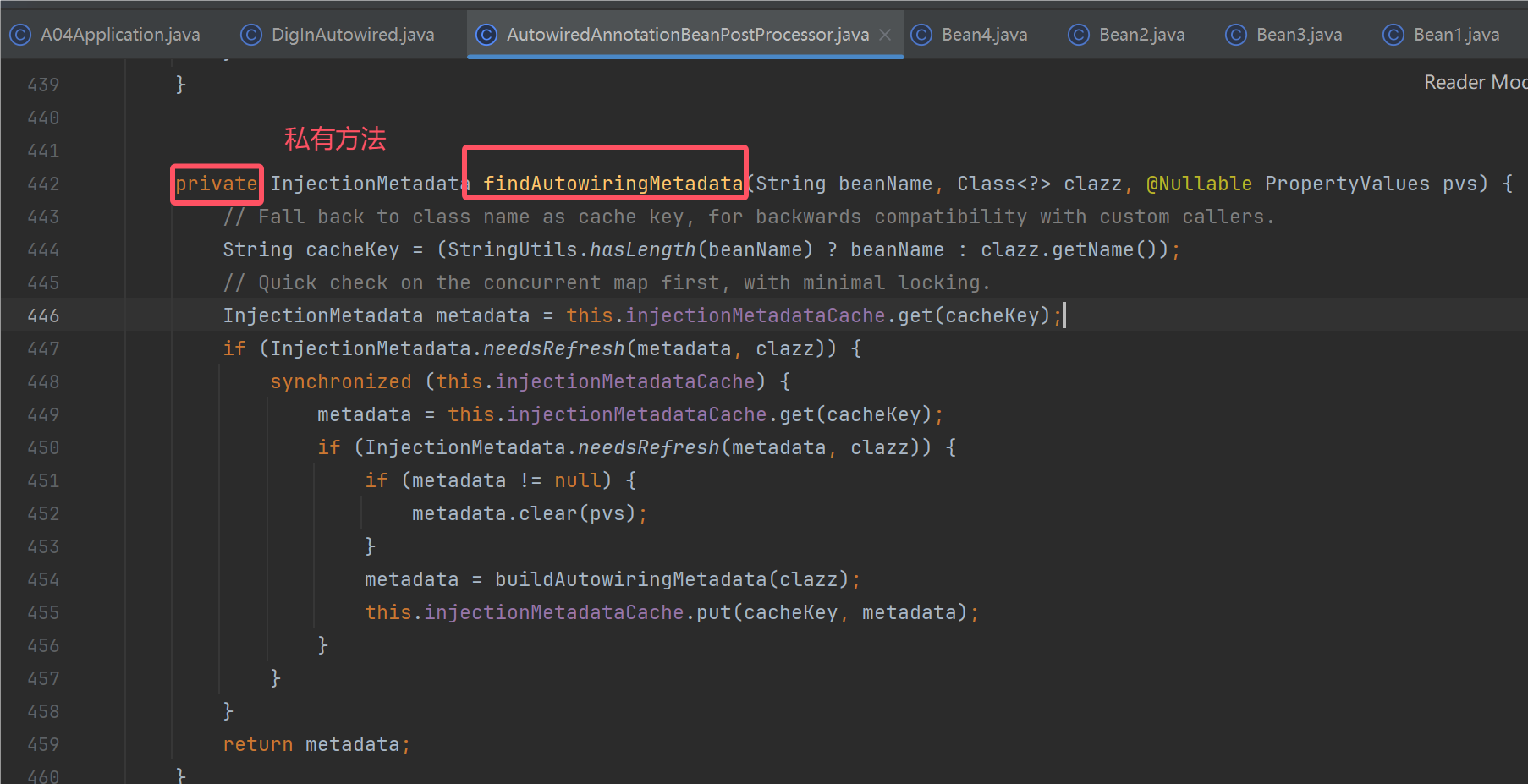Click line number 454 in the gutter
The width and height of the screenshot is (1528, 784).
[43, 580]
